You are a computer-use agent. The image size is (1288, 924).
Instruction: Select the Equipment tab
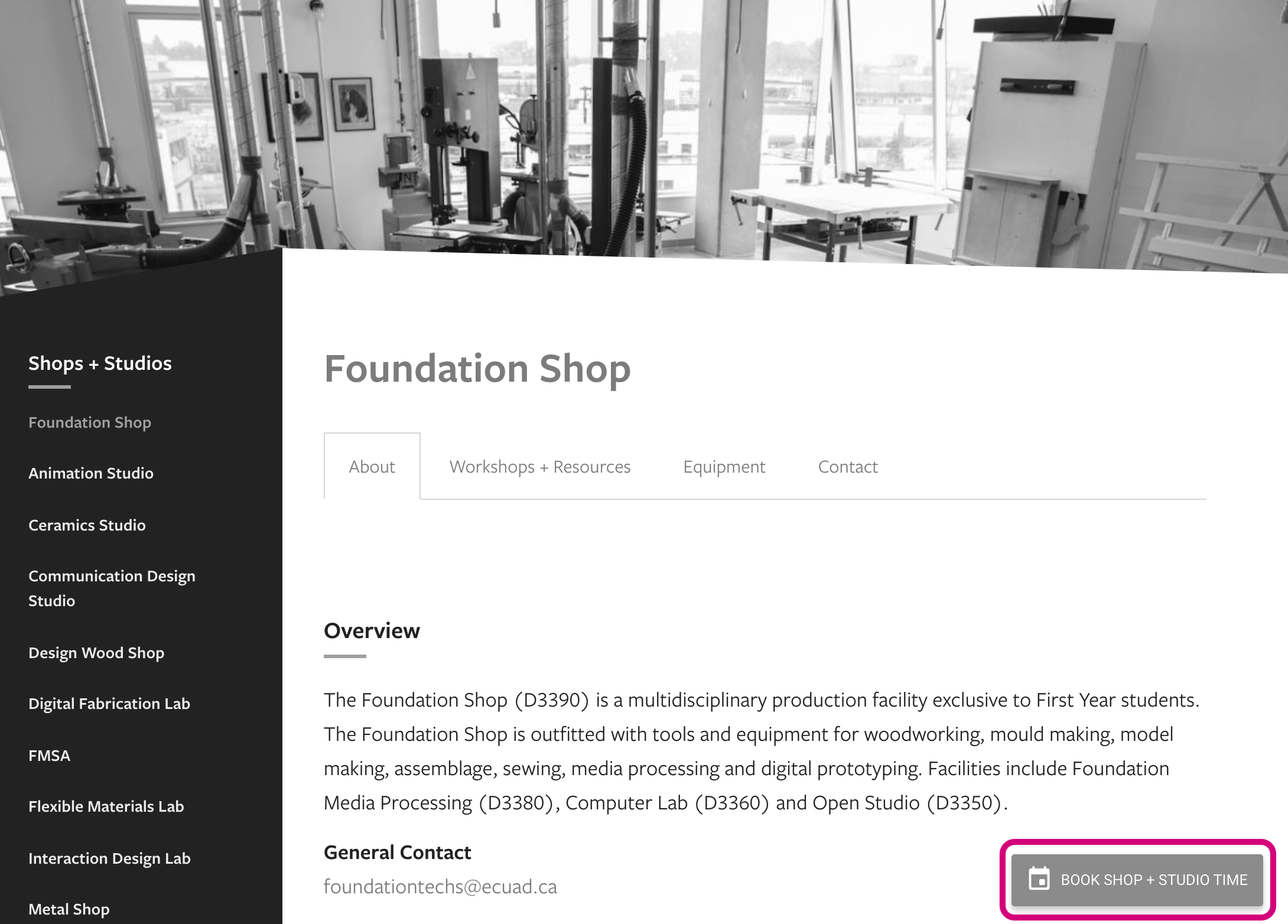point(724,467)
